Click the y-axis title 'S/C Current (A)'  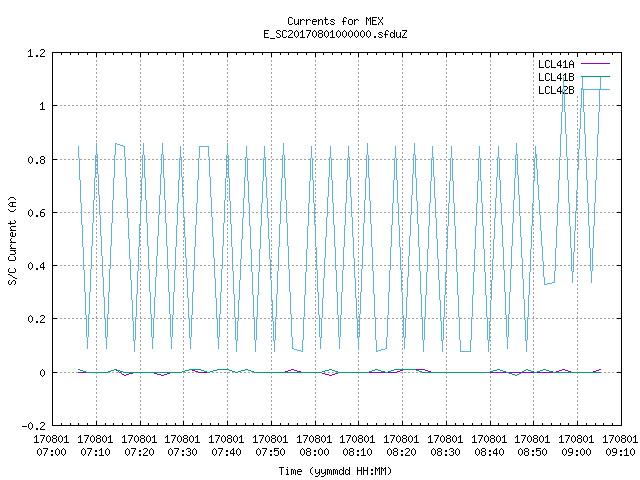tap(13, 241)
